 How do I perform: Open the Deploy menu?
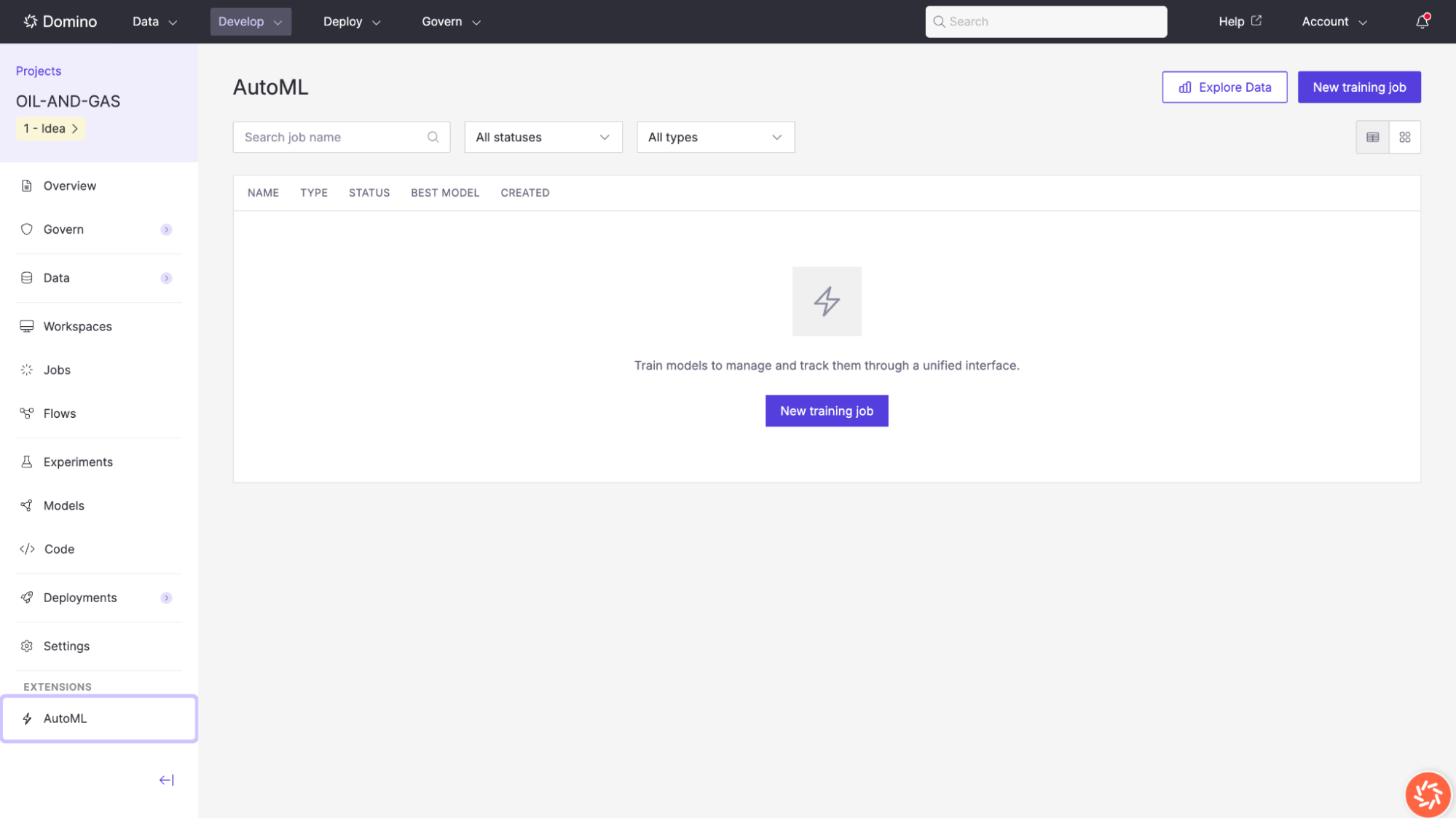pos(351,21)
